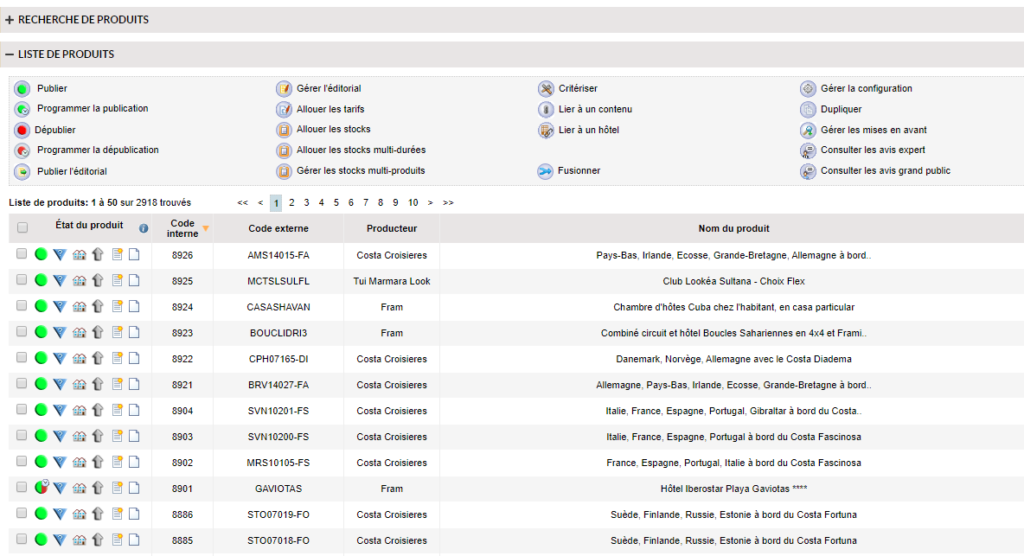Select the checkbox for product 8901 row
The height and width of the screenshot is (556, 1024).
[x=22, y=488]
